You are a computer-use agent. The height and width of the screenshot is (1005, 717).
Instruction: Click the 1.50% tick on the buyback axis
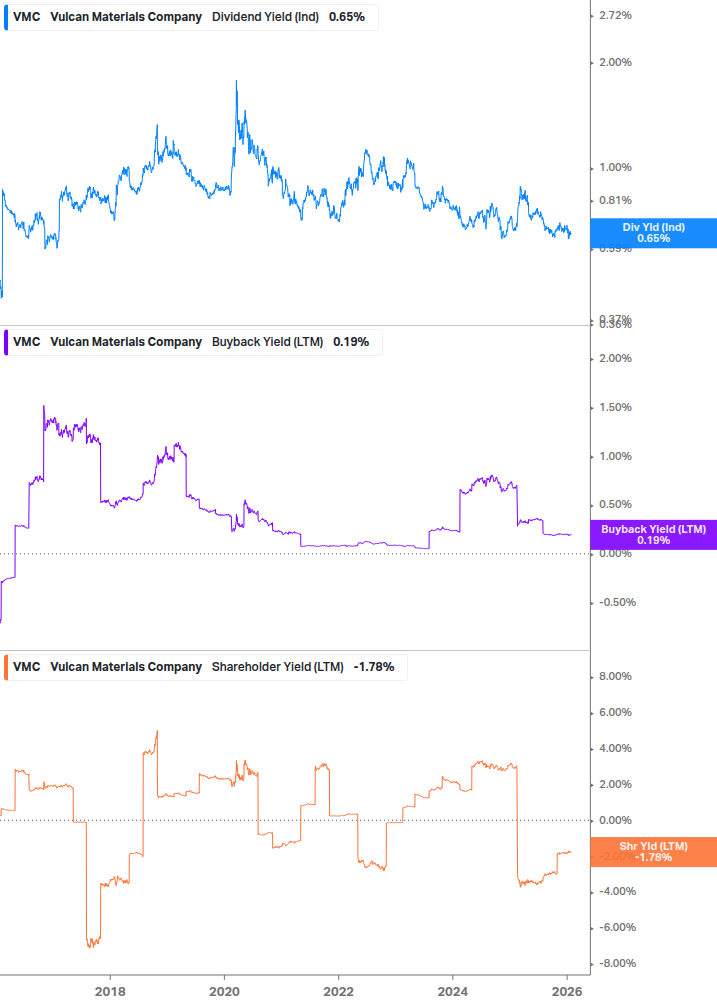coord(615,408)
